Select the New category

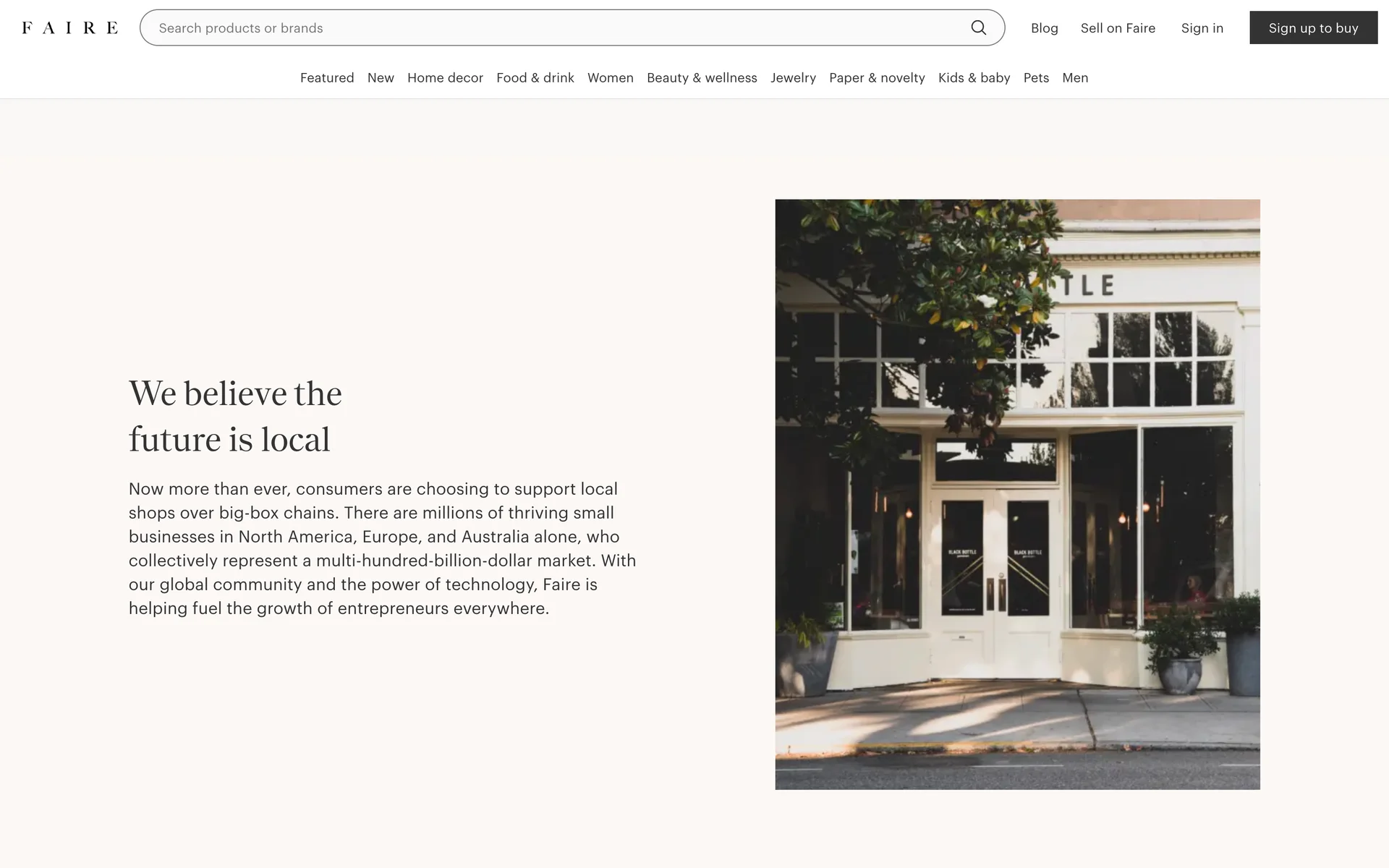(381, 77)
